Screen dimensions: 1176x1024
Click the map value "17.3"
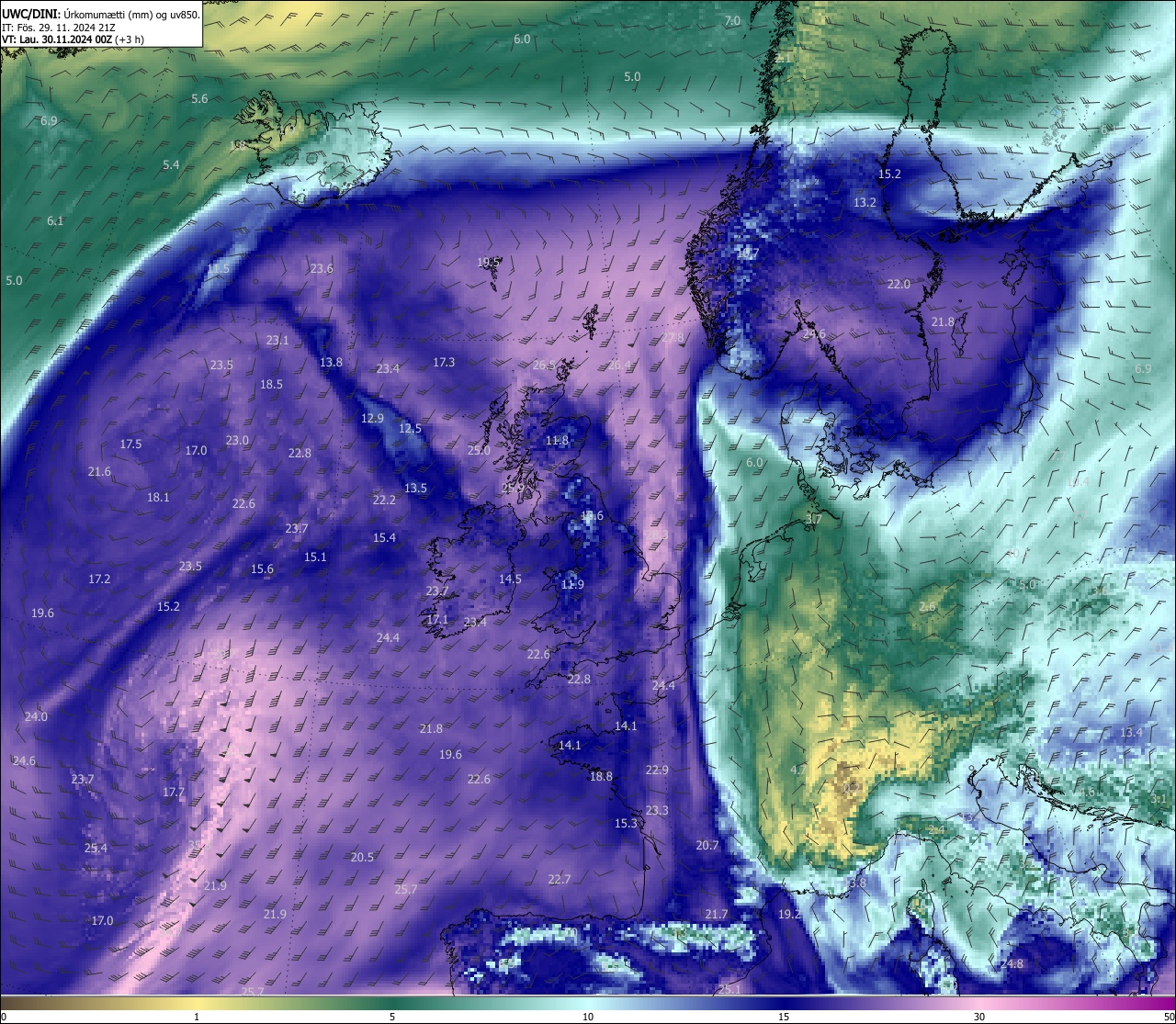[444, 362]
